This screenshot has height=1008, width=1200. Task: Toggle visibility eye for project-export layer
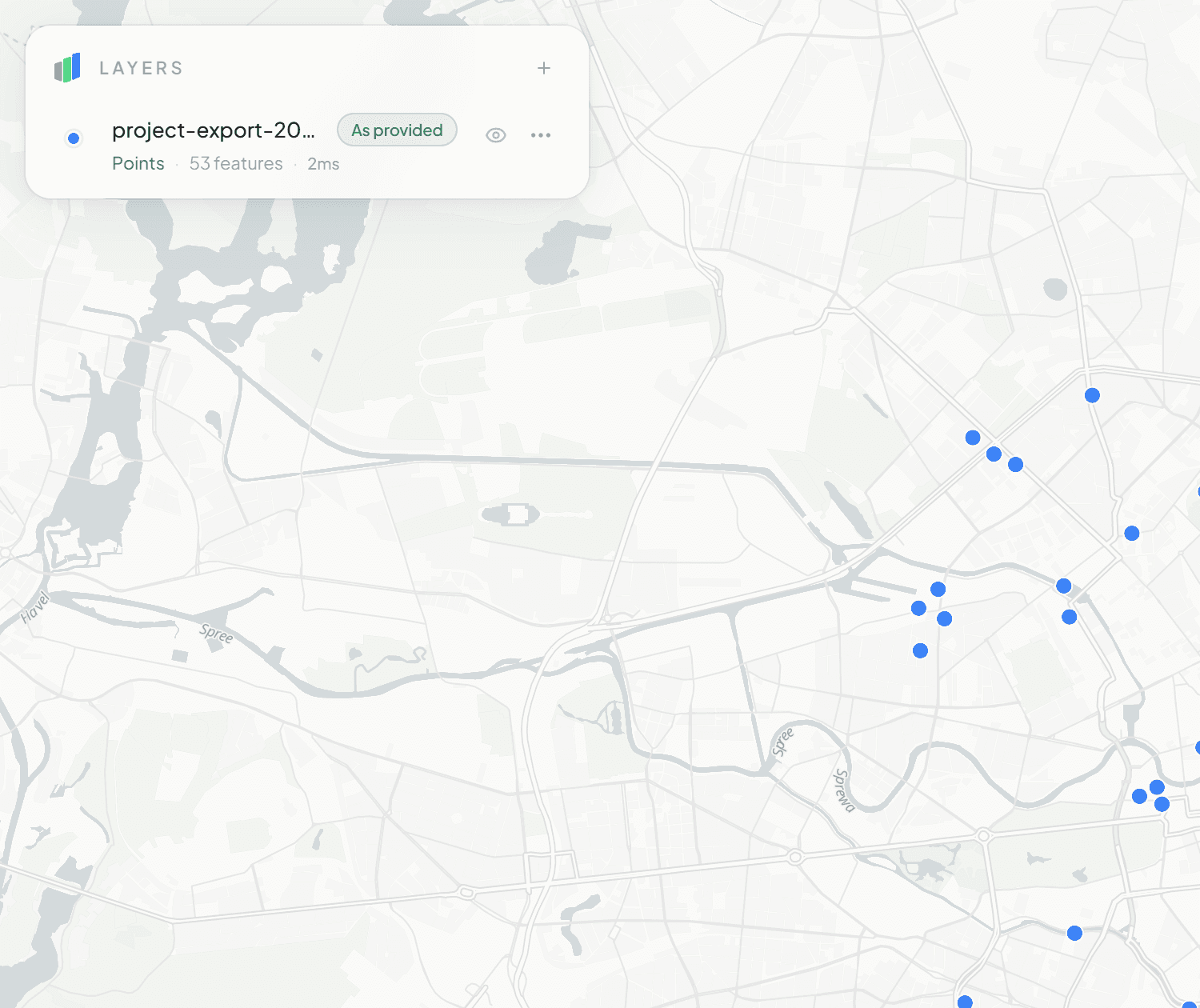tap(496, 135)
